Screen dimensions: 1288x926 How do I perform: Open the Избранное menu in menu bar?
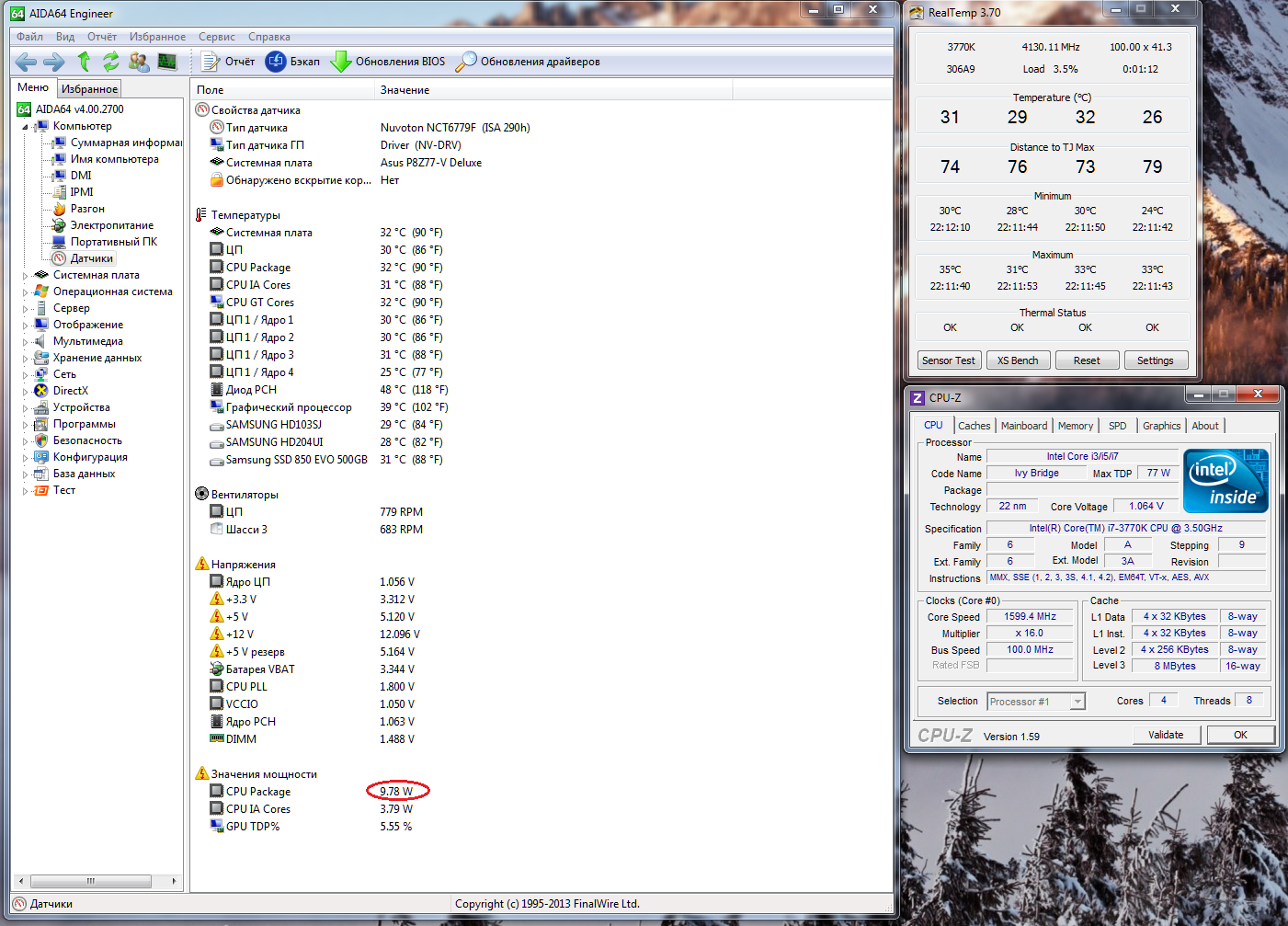pos(157,37)
